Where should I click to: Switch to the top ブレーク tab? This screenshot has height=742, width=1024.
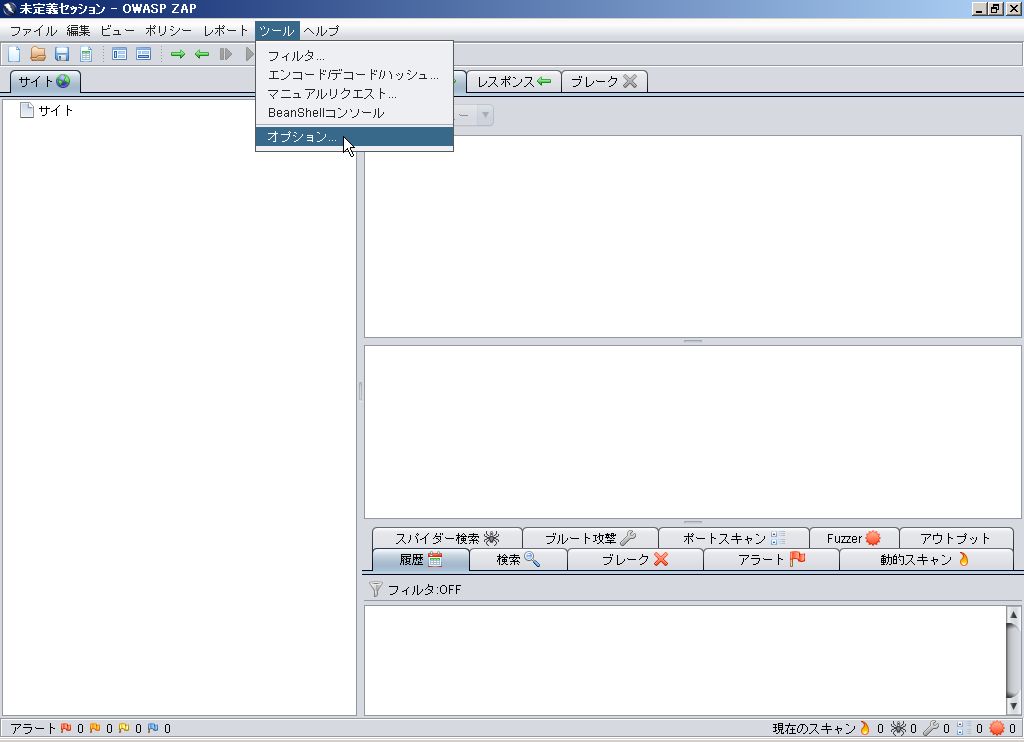click(604, 82)
